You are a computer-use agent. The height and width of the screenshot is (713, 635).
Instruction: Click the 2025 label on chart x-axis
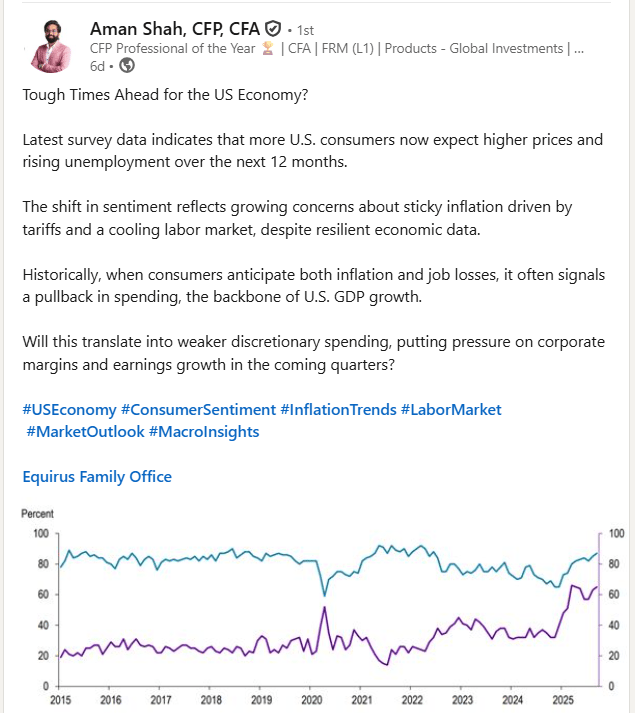point(565,700)
